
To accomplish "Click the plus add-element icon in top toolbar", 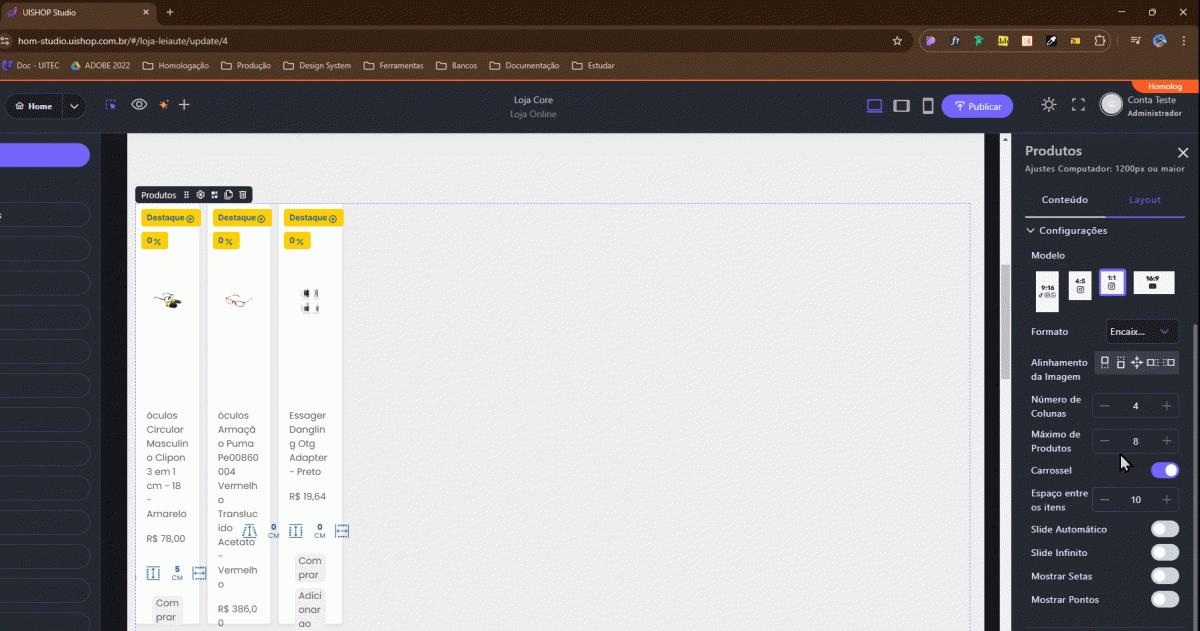I will click(x=184, y=105).
